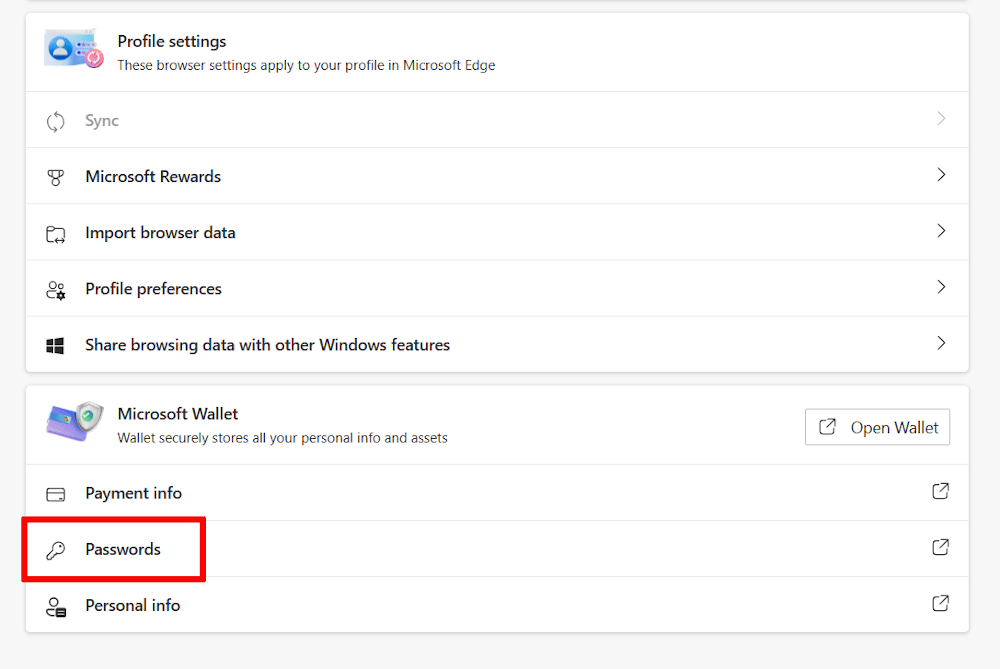This screenshot has width=1000, height=669.
Task: Expand the Import browser data chevron
Action: click(x=941, y=231)
